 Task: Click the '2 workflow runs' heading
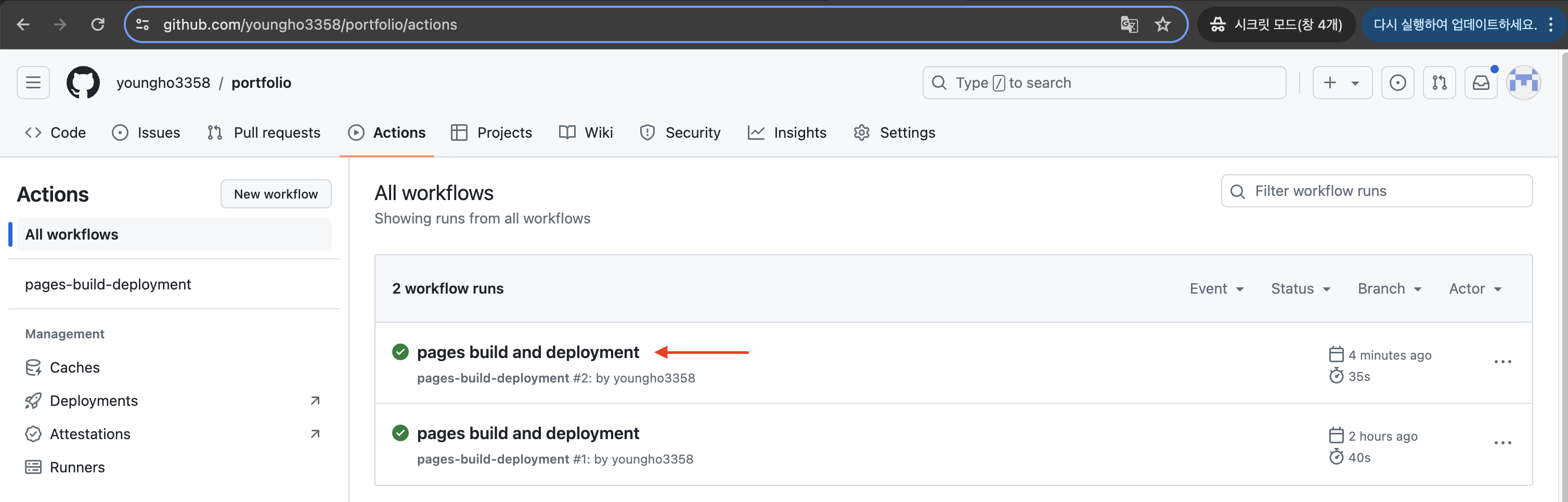(x=447, y=288)
